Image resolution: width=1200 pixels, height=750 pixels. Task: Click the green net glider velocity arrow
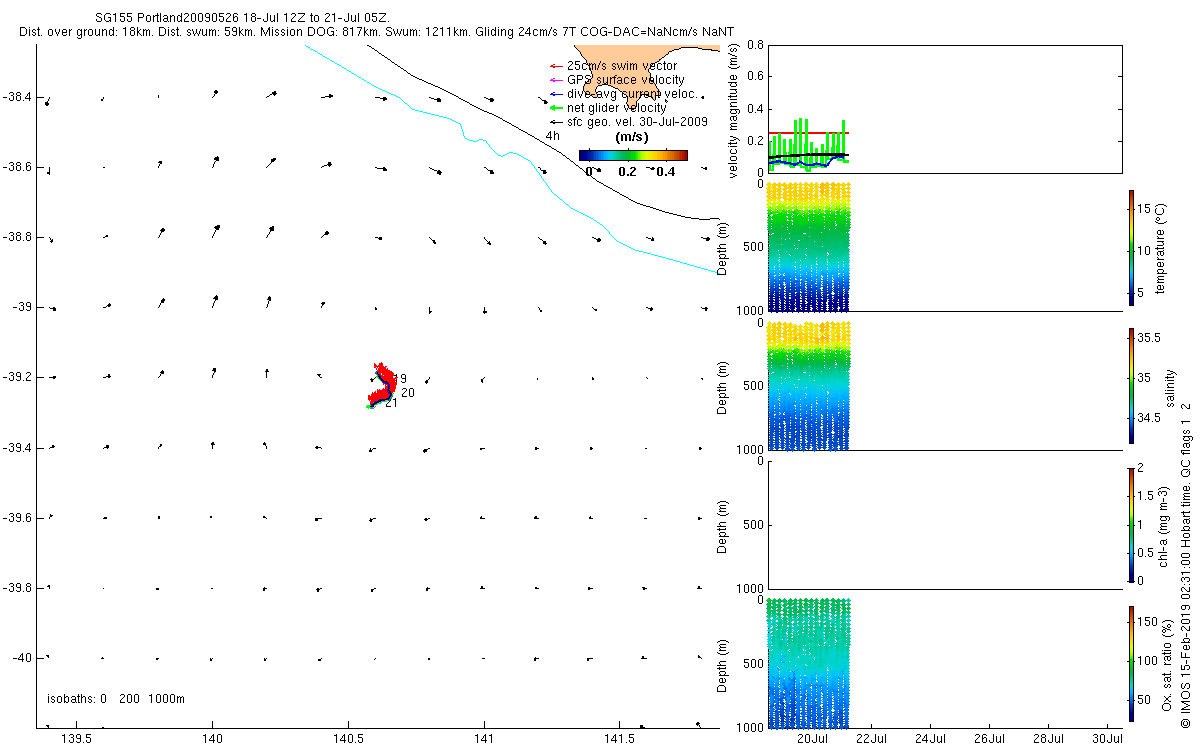[555, 107]
